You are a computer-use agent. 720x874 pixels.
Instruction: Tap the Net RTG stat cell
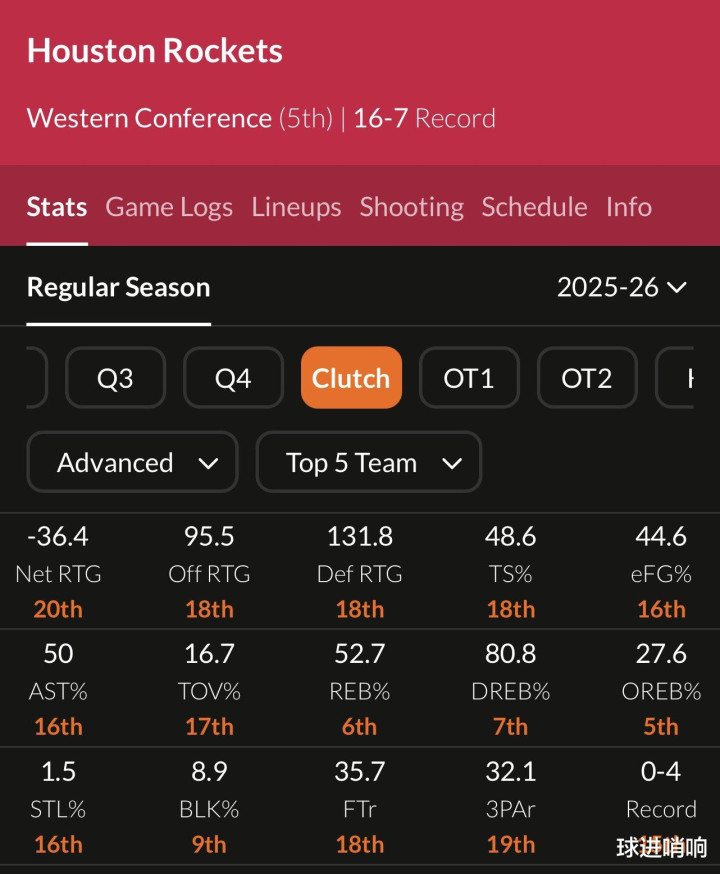(58, 573)
